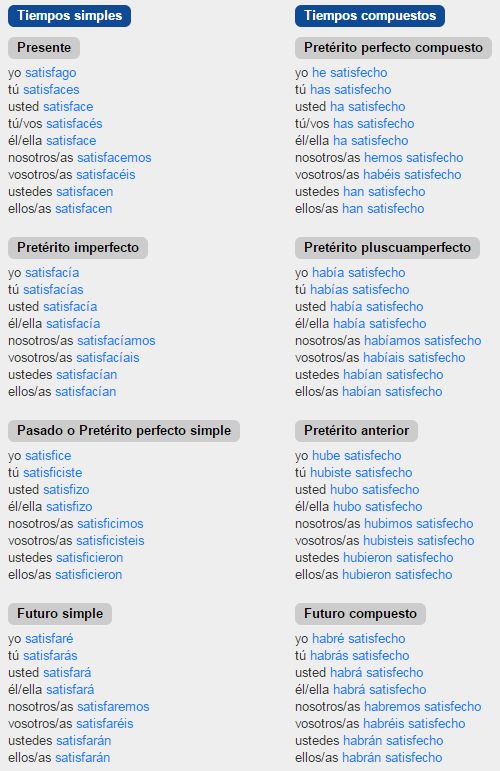Select Pasado o Pretérito perfecto simple heading
This screenshot has height=771, width=500.
(x=124, y=431)
